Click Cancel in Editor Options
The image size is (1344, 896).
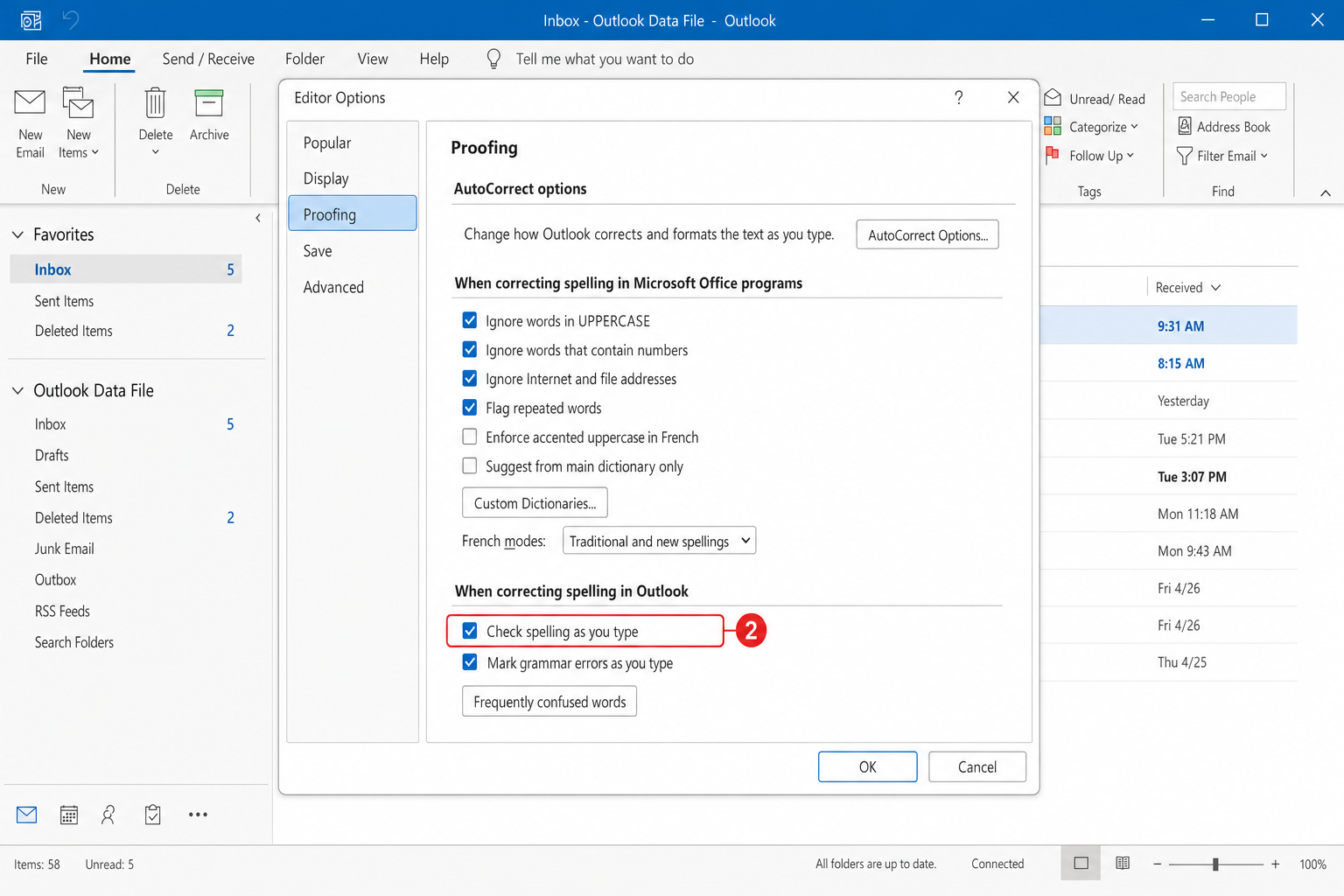(x=977, y=766)
